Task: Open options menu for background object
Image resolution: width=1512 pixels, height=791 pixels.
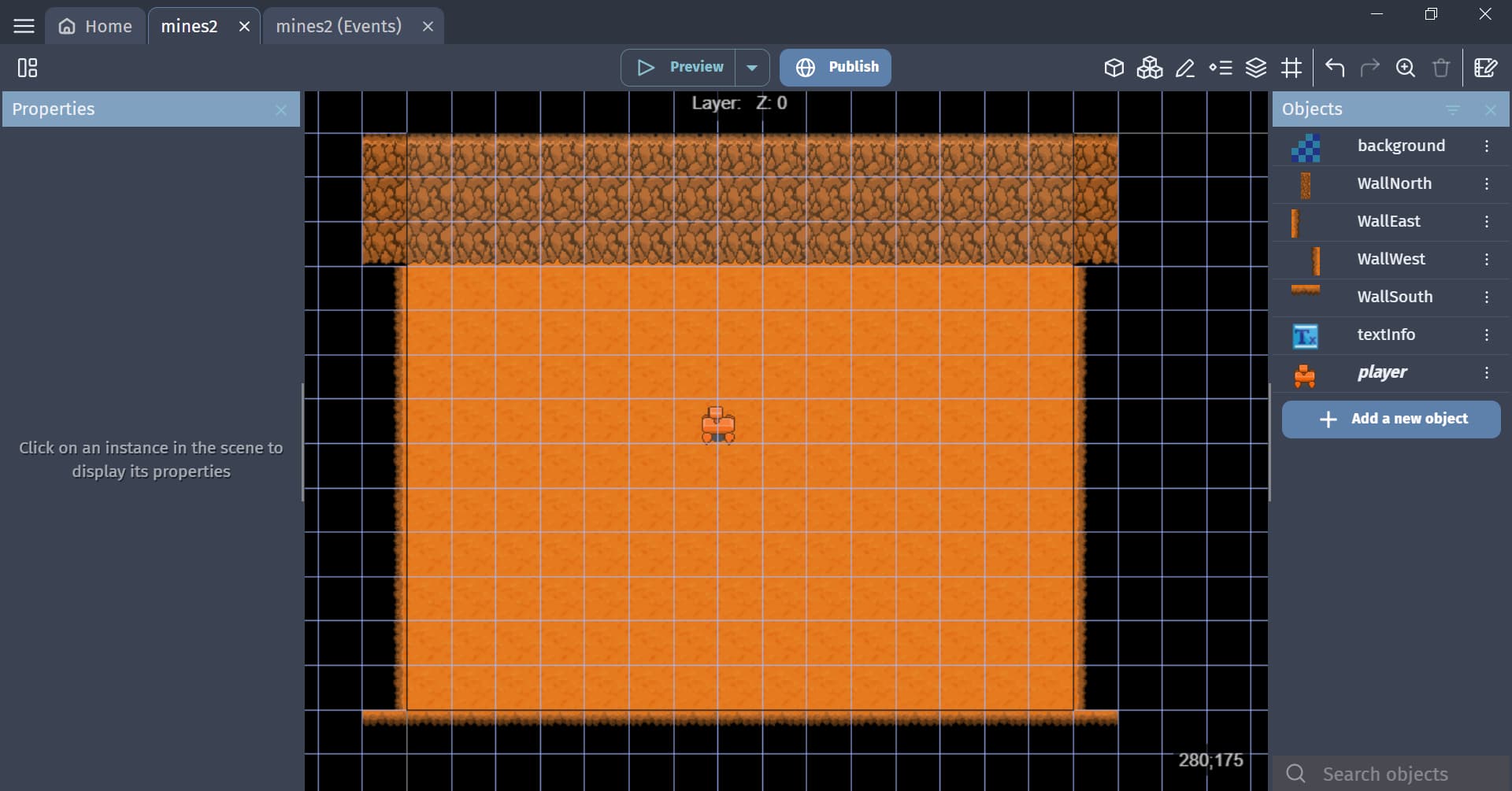Action: (x=1487, y=146)
